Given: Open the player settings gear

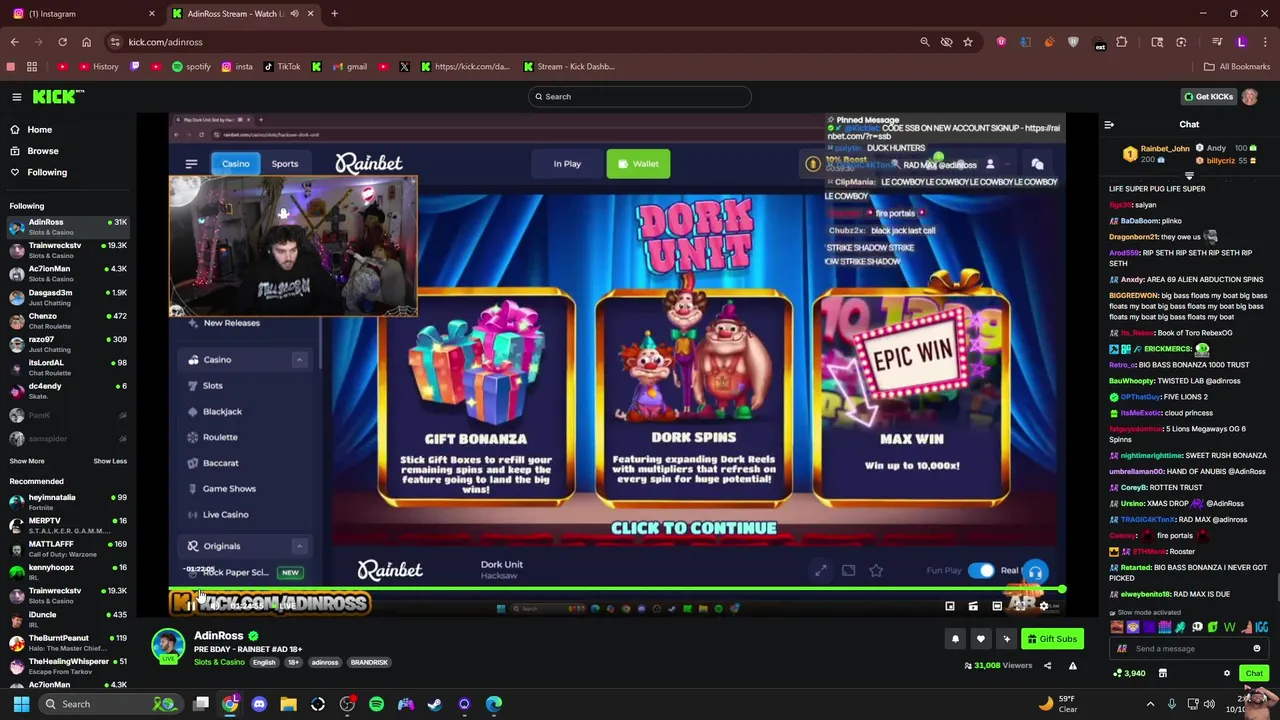Looking at the screenshot, I should coord(1044,606).
